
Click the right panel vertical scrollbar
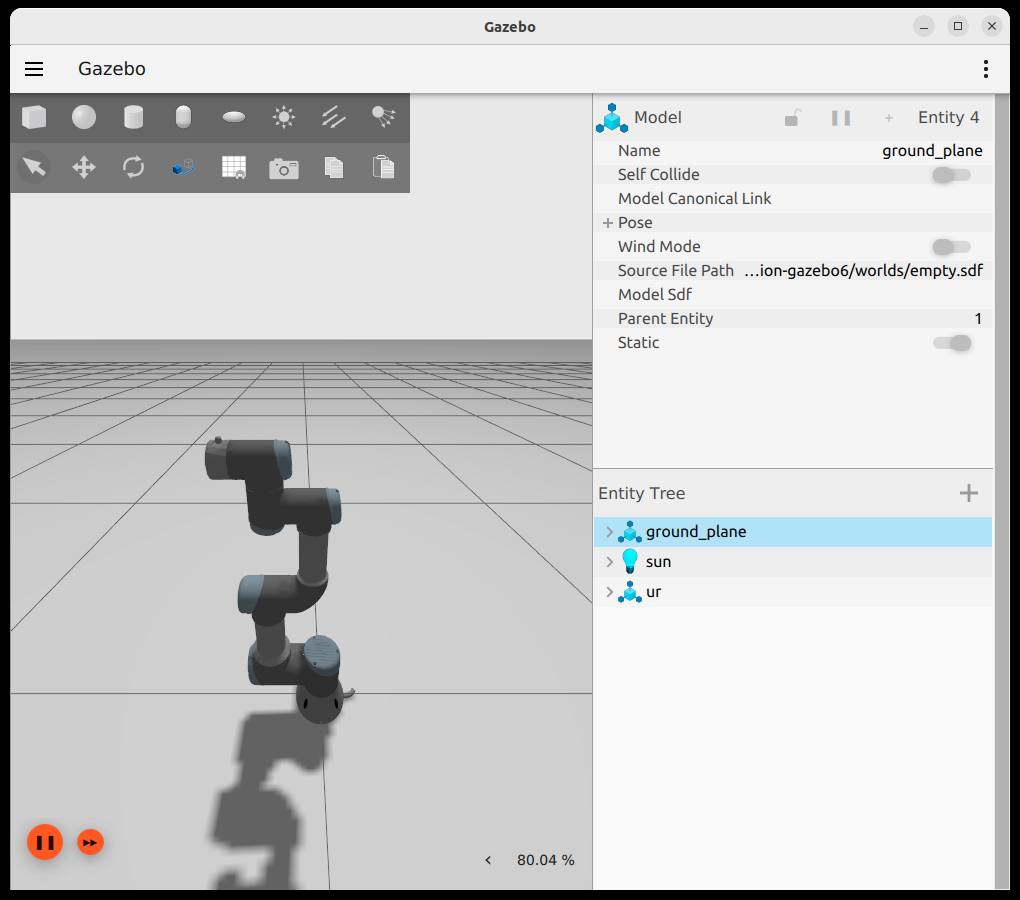(1001, 491)
